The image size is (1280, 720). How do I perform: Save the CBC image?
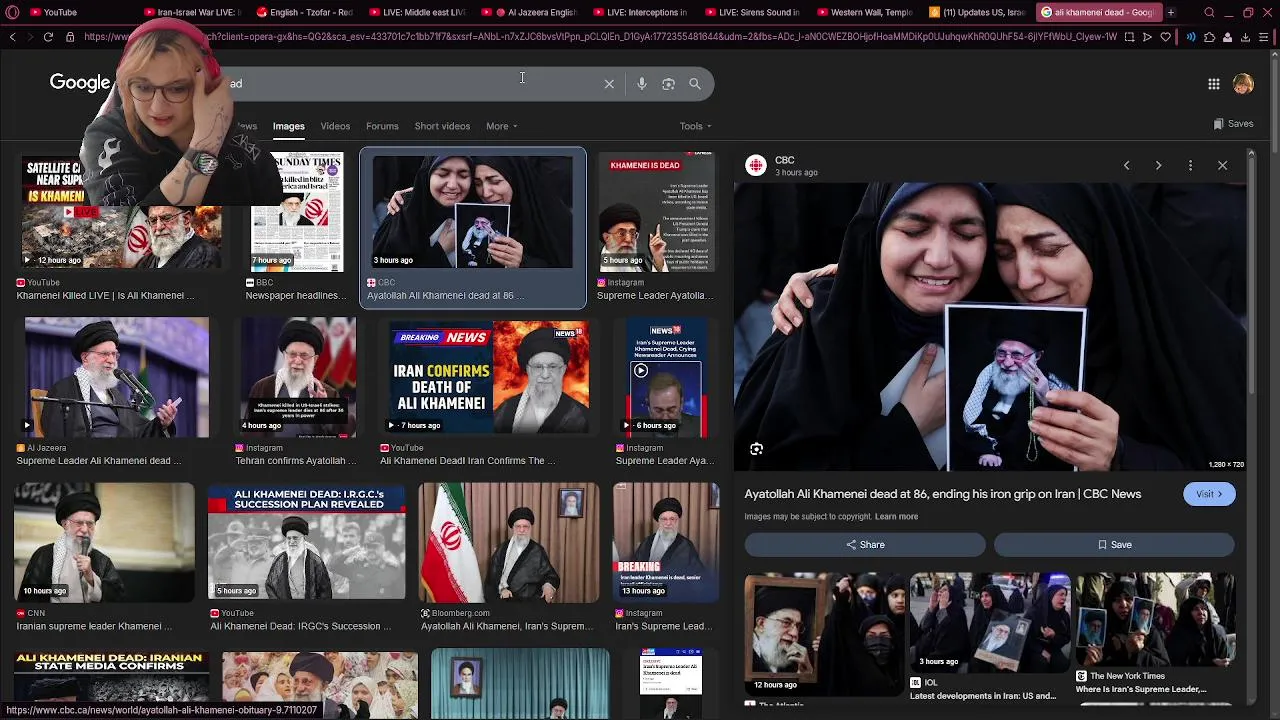1114,545
